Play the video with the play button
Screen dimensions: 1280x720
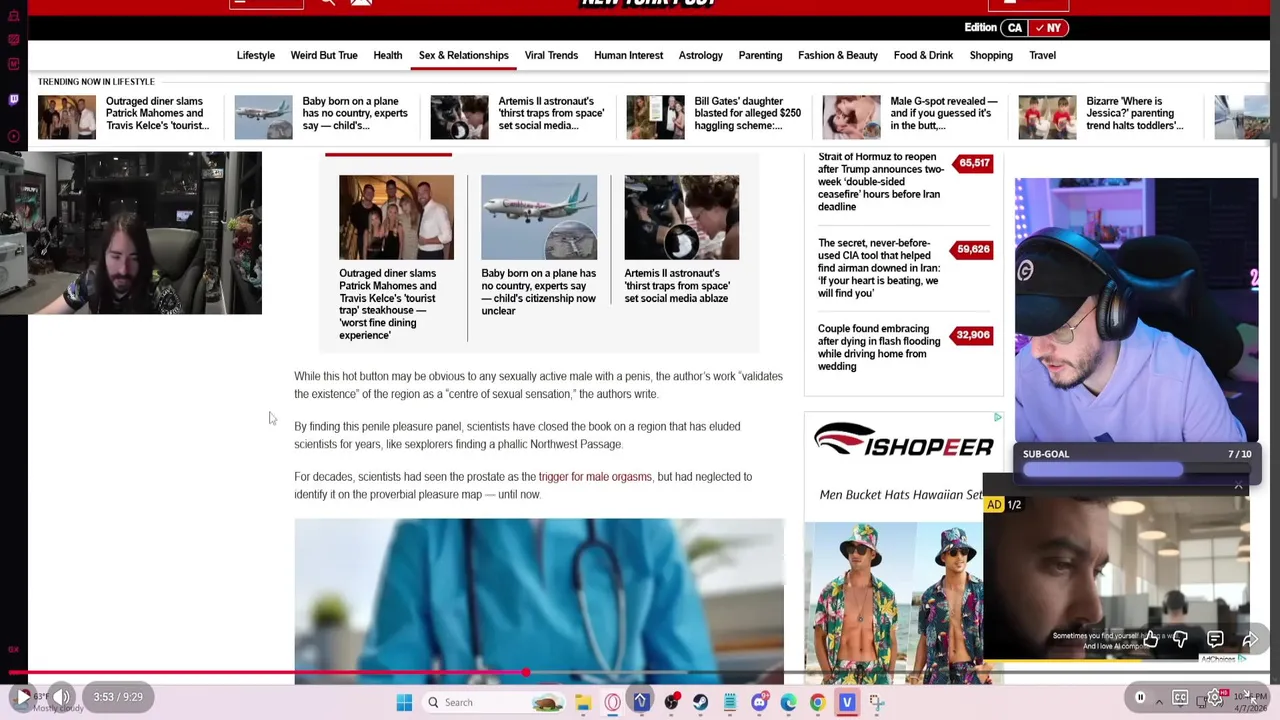click(x=22, y=697)
